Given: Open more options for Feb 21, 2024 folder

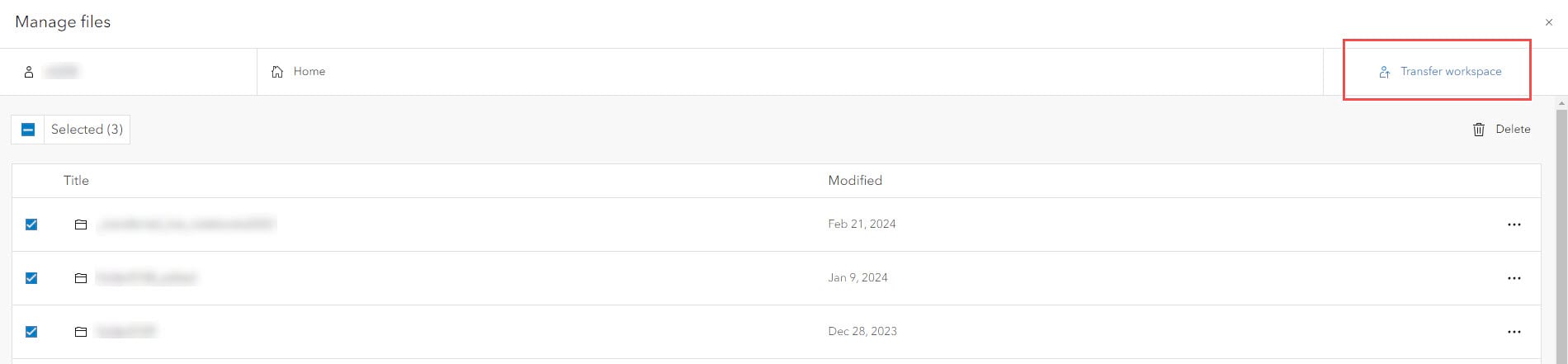Looking at the screenshot, I should point(1514,225).
